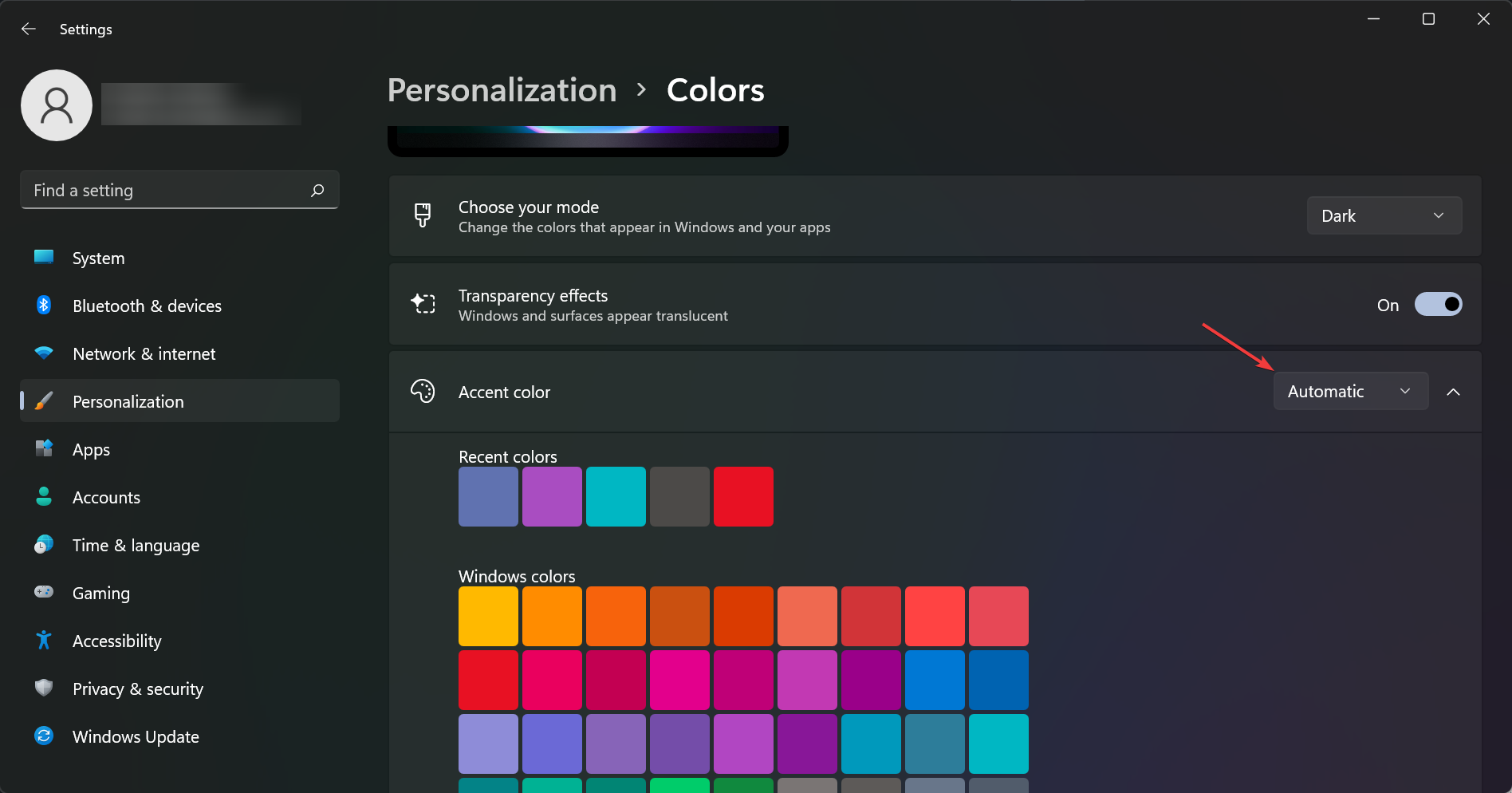Screen dimensions: 1512x793
Task: Click the Apps settings icon
Action: click(44, 448)
